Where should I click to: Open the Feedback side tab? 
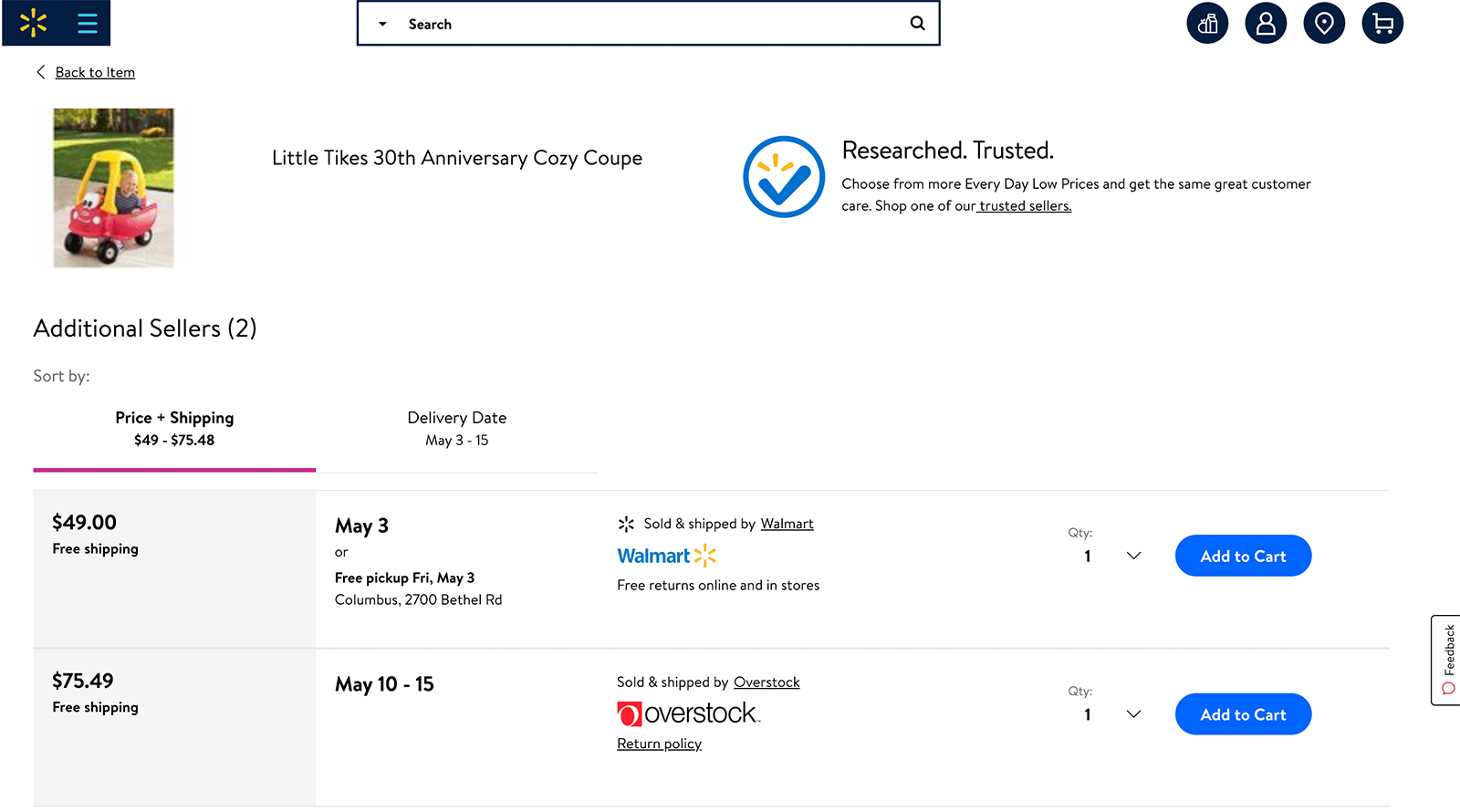coord(1446,660)
